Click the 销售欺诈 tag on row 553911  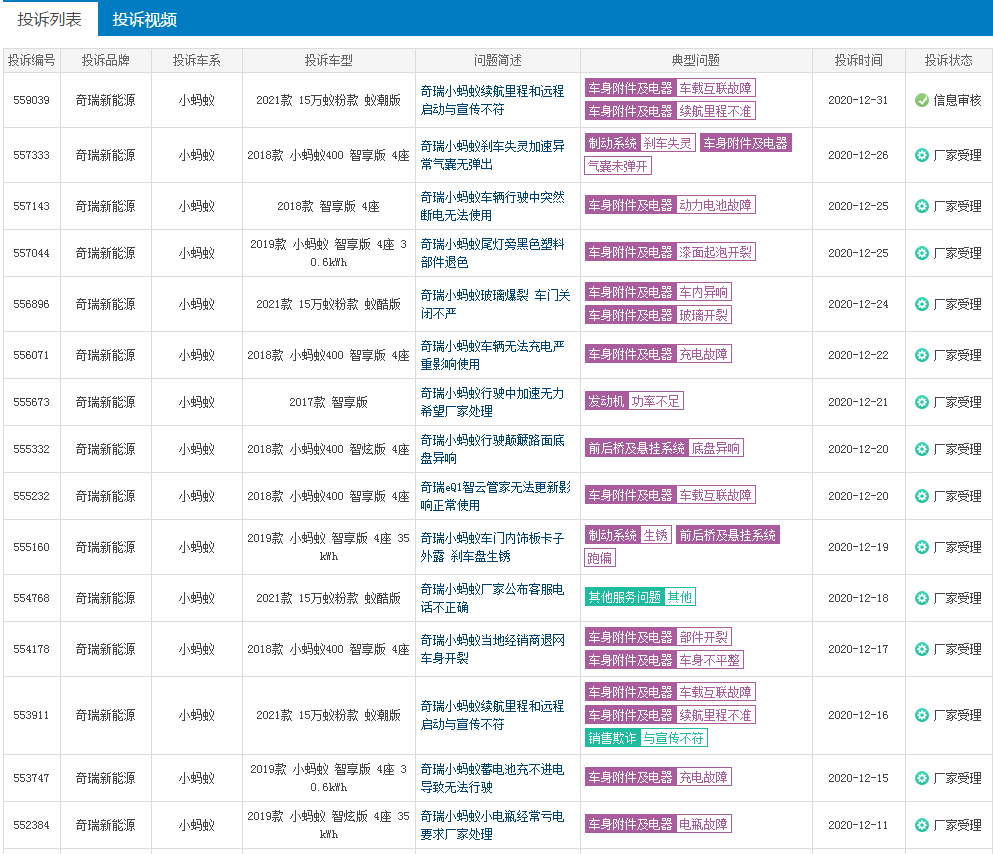pos(613,740)
